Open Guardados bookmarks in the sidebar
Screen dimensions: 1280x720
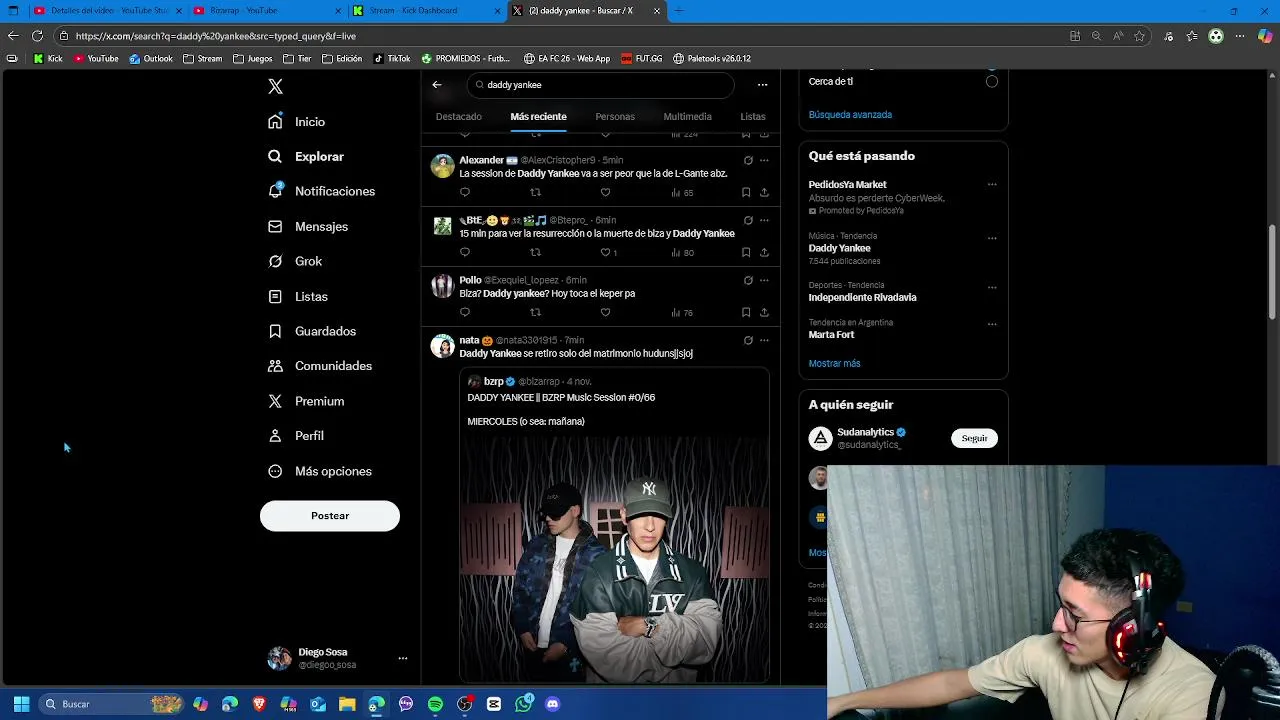point(312,331)
